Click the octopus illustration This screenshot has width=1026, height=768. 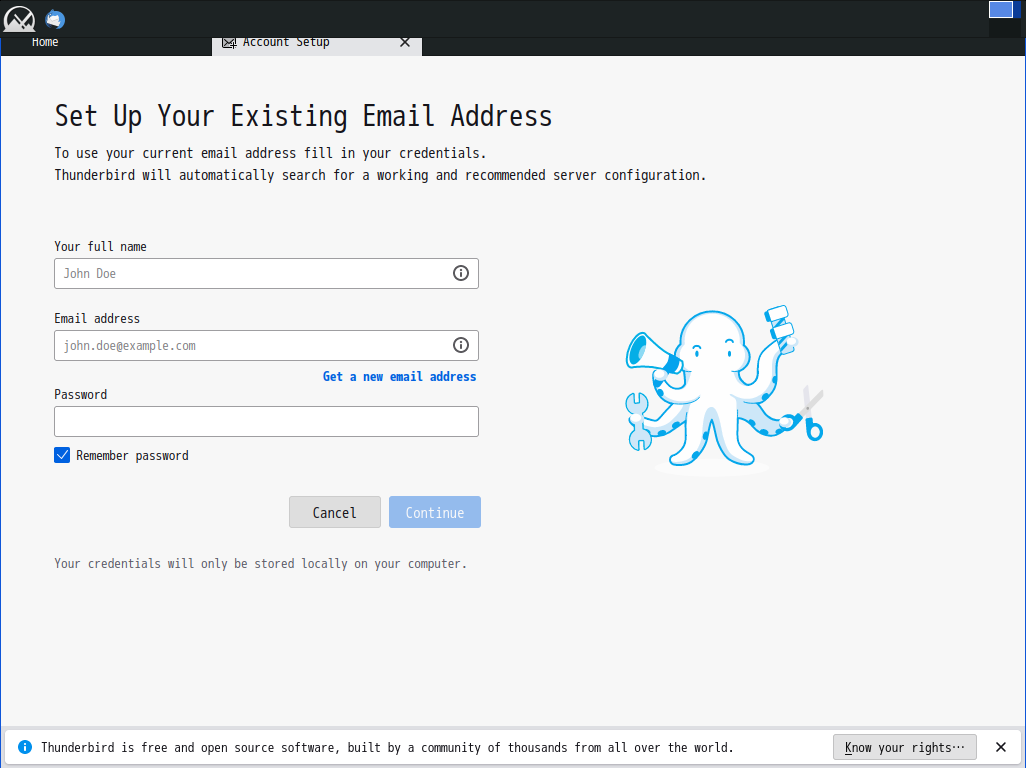tap(724, 389)
